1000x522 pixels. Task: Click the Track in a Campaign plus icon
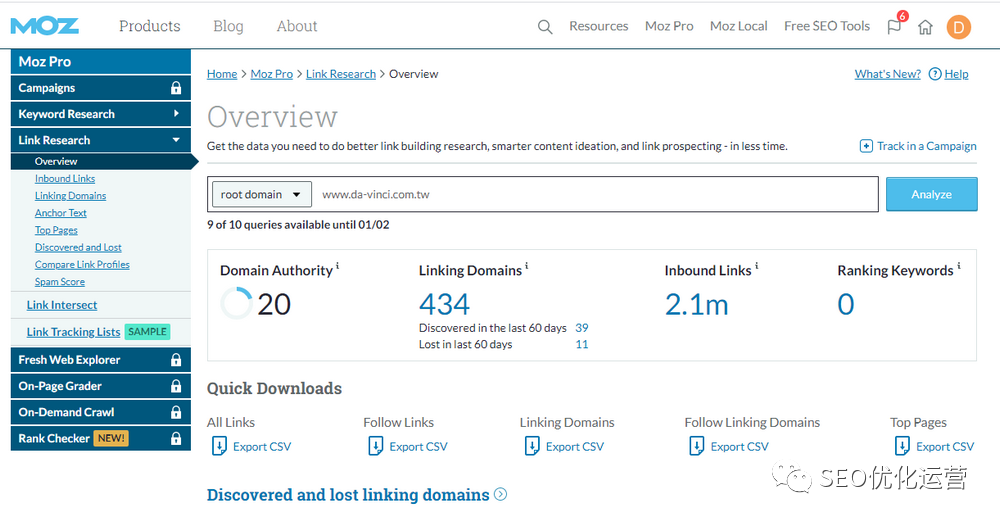[866, 146]
